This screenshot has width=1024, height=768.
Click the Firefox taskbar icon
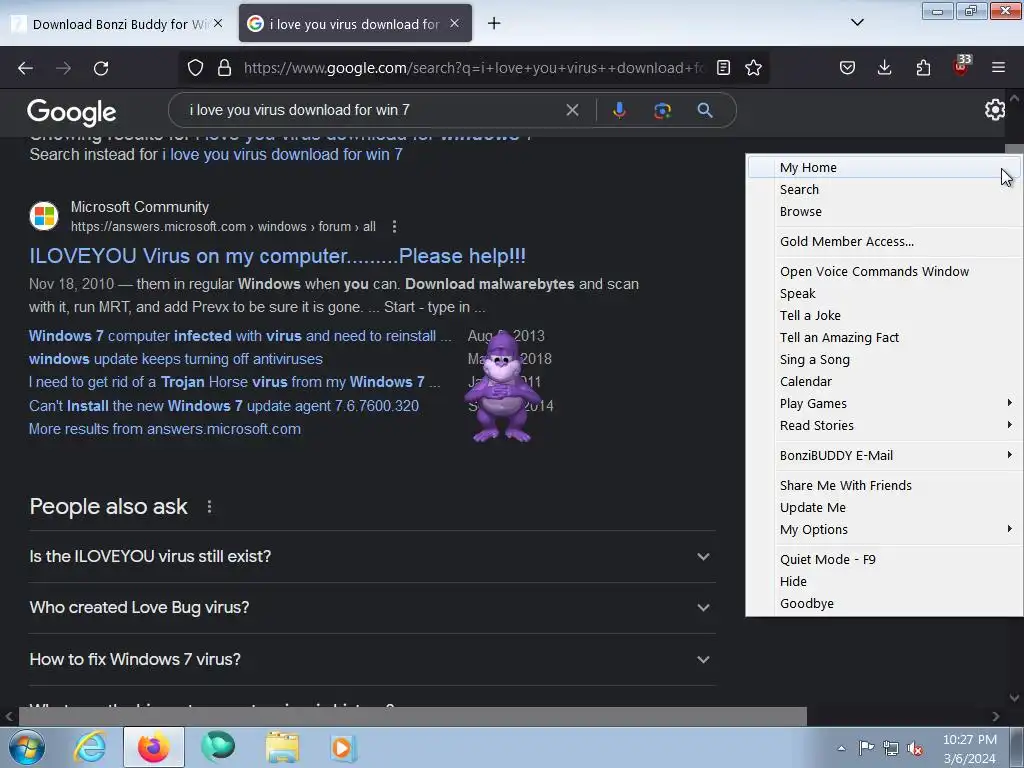(153, 748)
